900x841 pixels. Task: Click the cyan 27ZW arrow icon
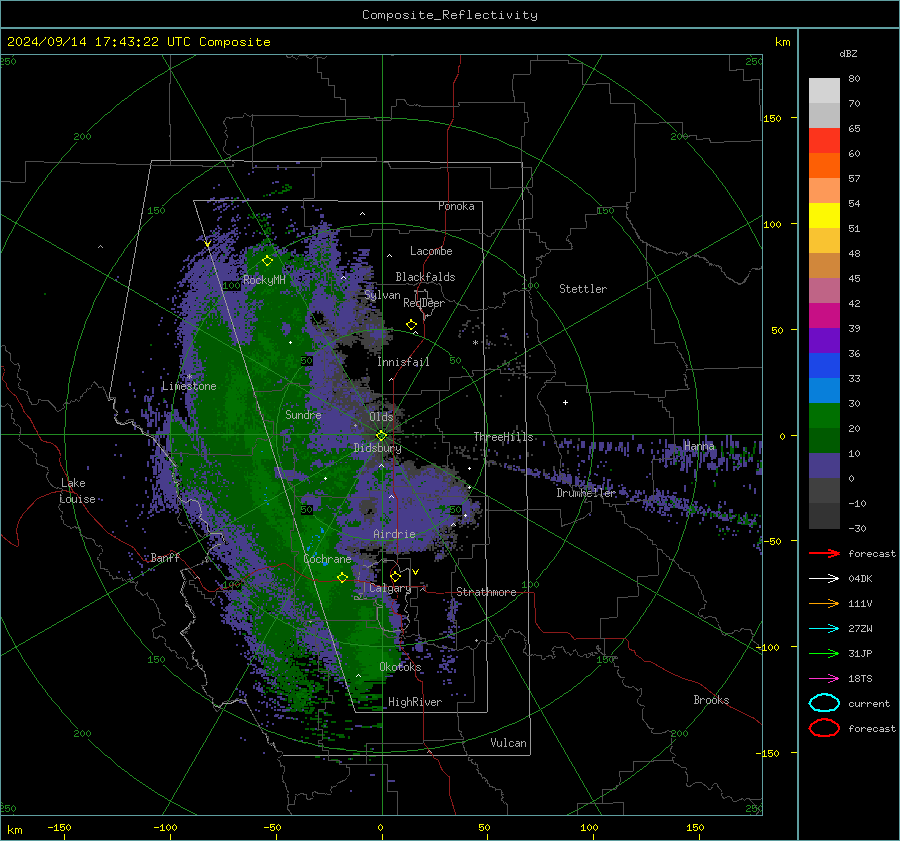[824, 629]
